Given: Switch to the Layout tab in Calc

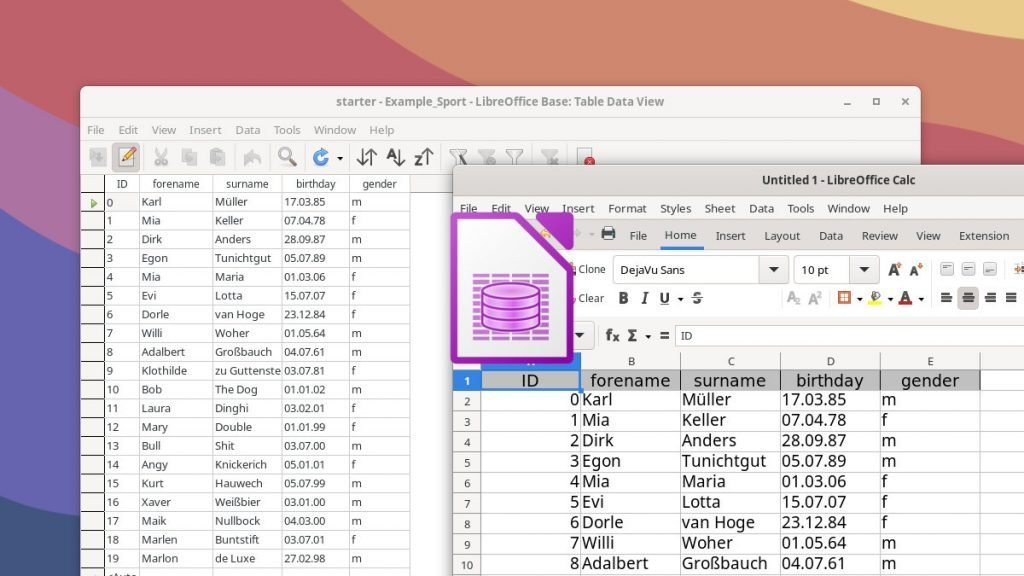Looking at the screenshot, I should point(782,236).
